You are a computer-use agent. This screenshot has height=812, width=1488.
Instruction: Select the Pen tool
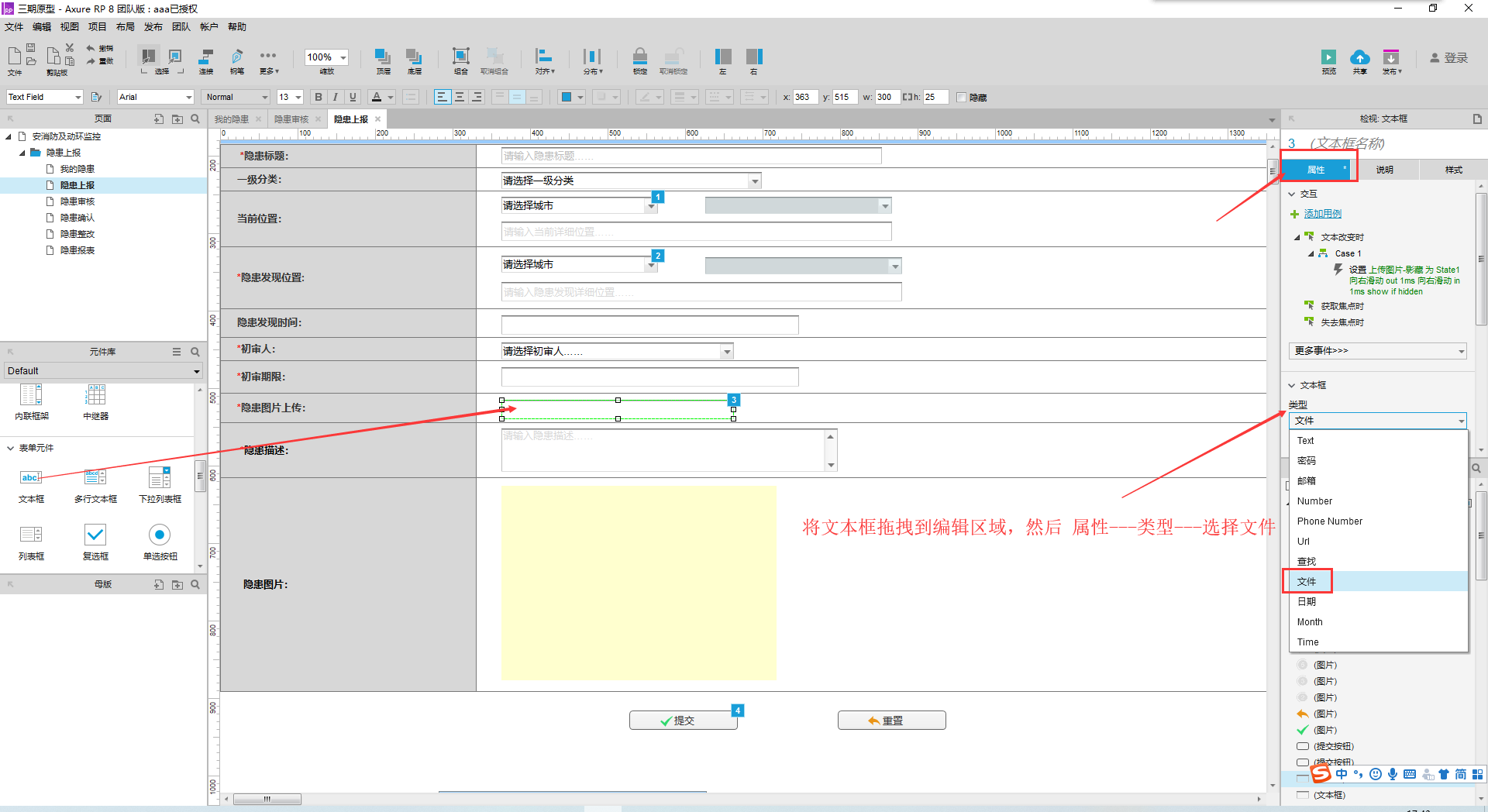point(236,60)
